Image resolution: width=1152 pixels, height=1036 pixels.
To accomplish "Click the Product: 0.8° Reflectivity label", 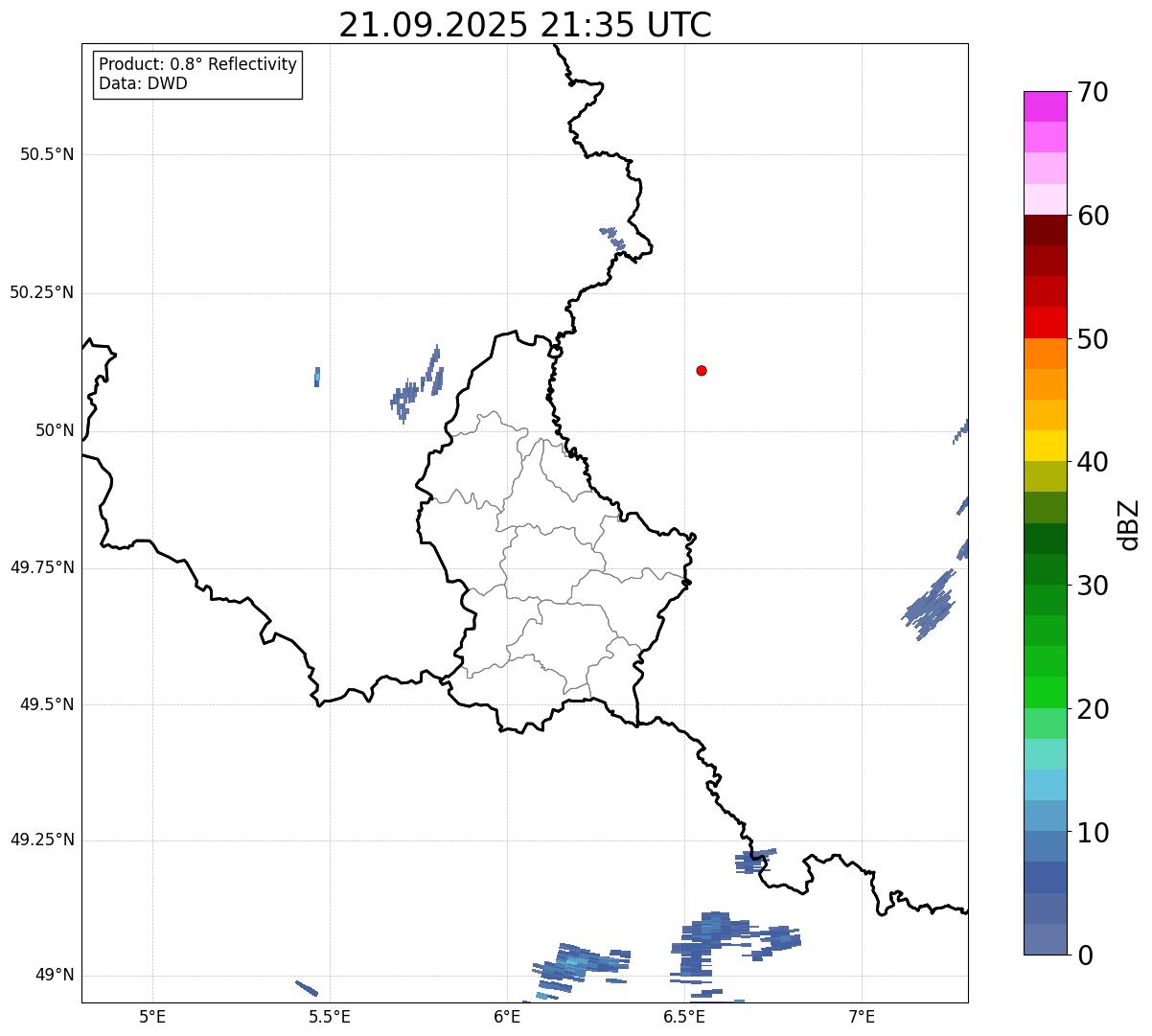I will (x=198, y=64).
